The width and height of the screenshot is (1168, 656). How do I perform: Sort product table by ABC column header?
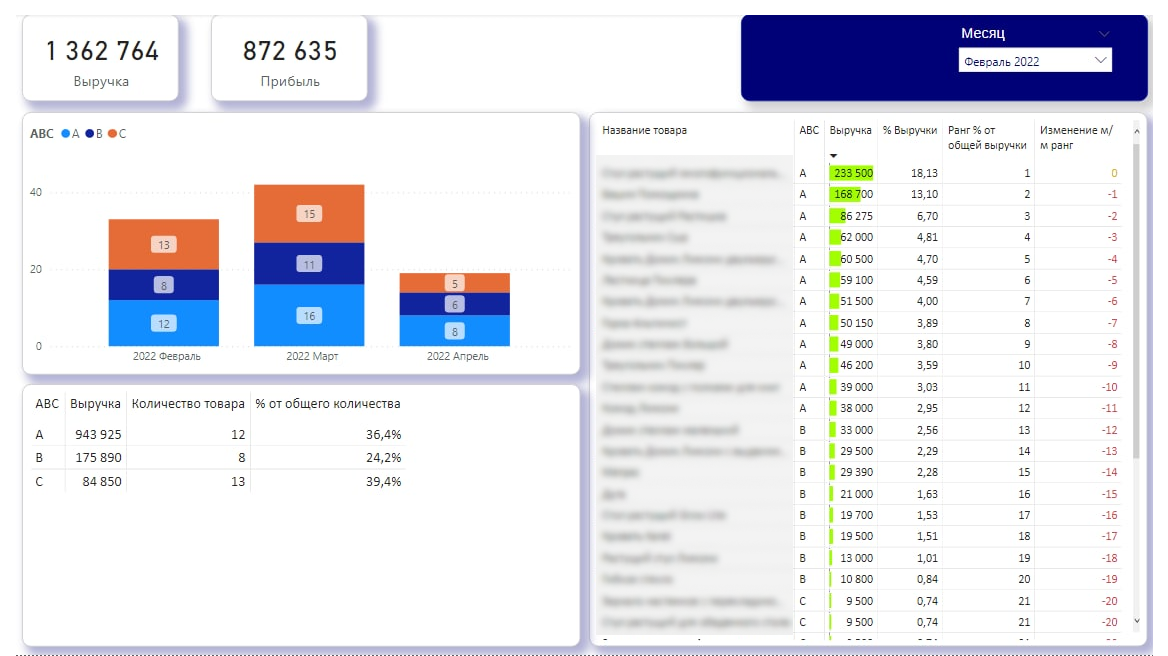(x=809, y=130)
